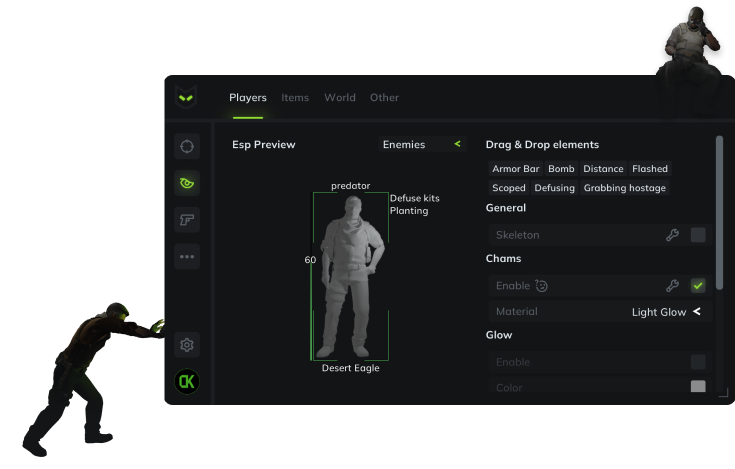Screen dimensions: 735x469
Task: Click the 'Desert Eagle' weapon label
Action: click(351, 368)
